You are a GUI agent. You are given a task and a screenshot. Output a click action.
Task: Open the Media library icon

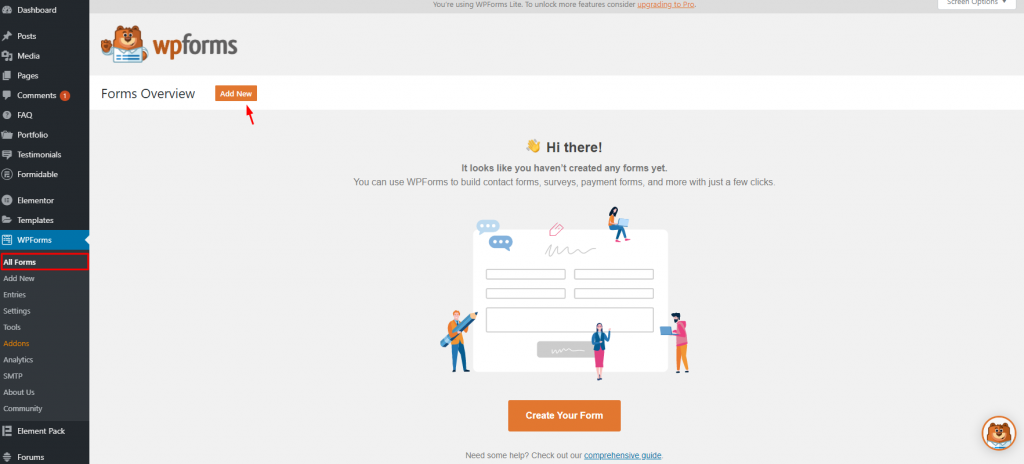(x=7, y=56)
